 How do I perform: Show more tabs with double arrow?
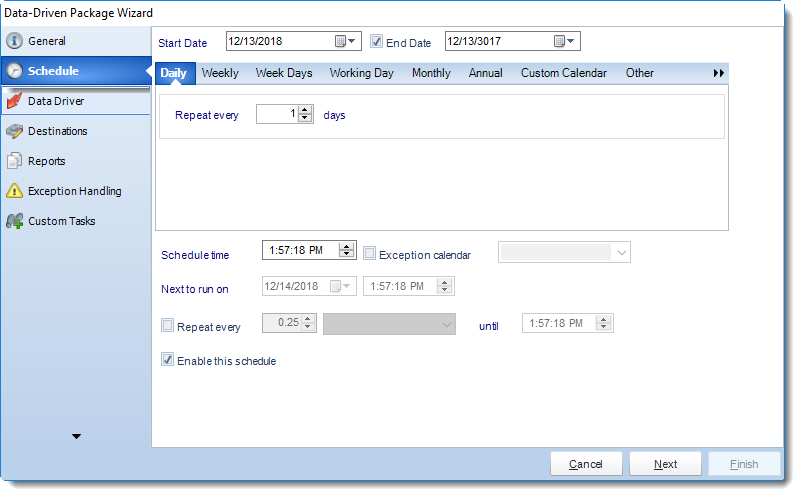(718, 73)
